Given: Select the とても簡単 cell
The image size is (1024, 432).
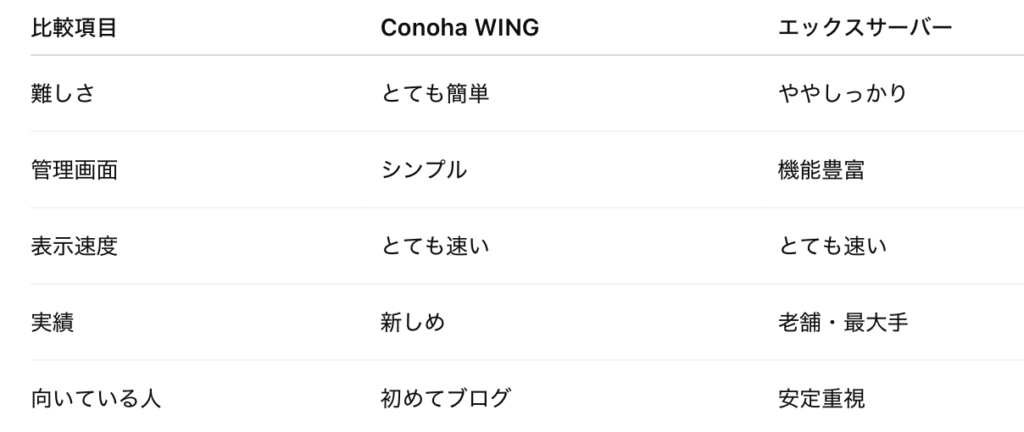Looking at the screenshot, I should pyautogui.click(x=435, y=94).
